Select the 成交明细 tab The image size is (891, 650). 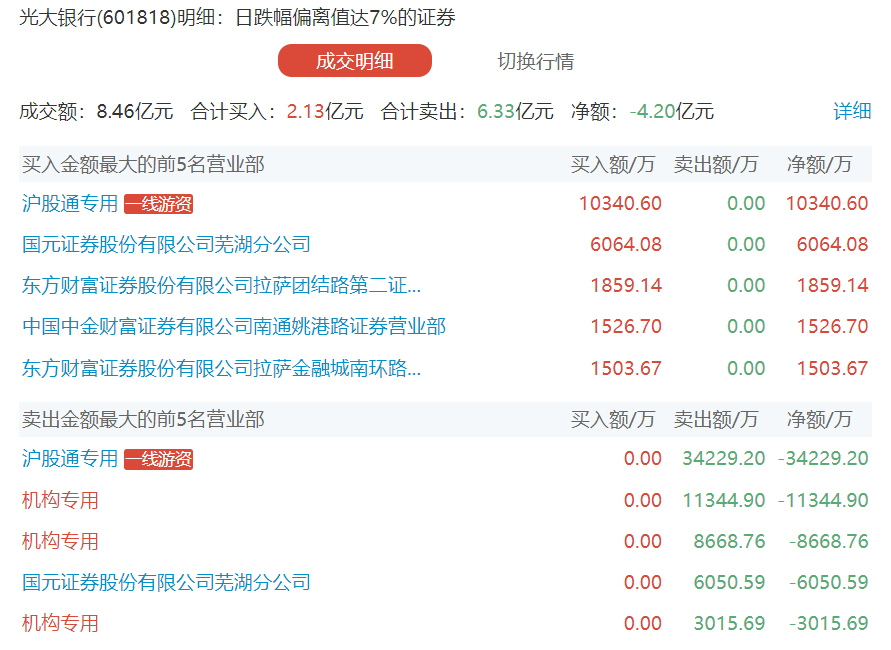tap(355, 61)
